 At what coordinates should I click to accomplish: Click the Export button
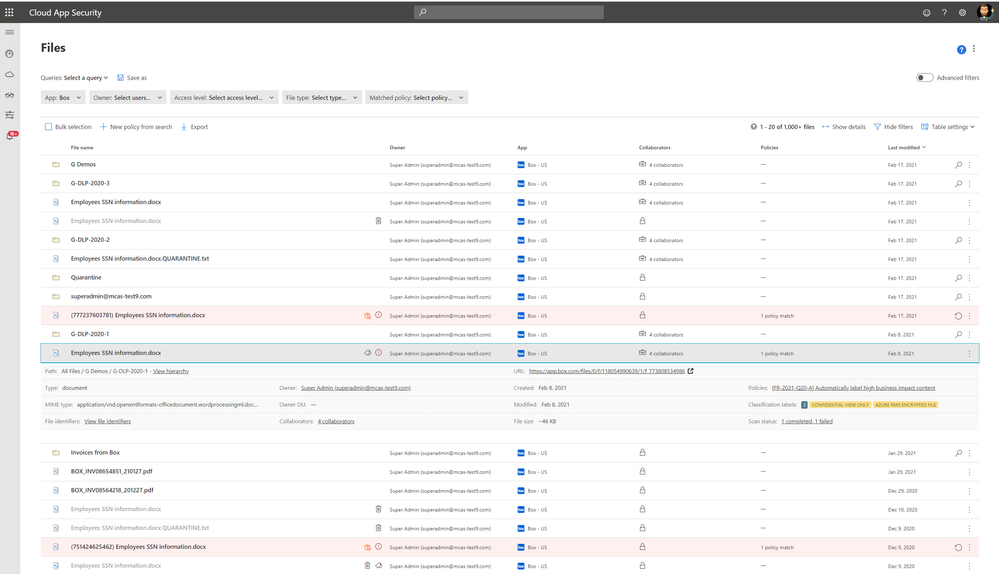[x=194, y=127]
